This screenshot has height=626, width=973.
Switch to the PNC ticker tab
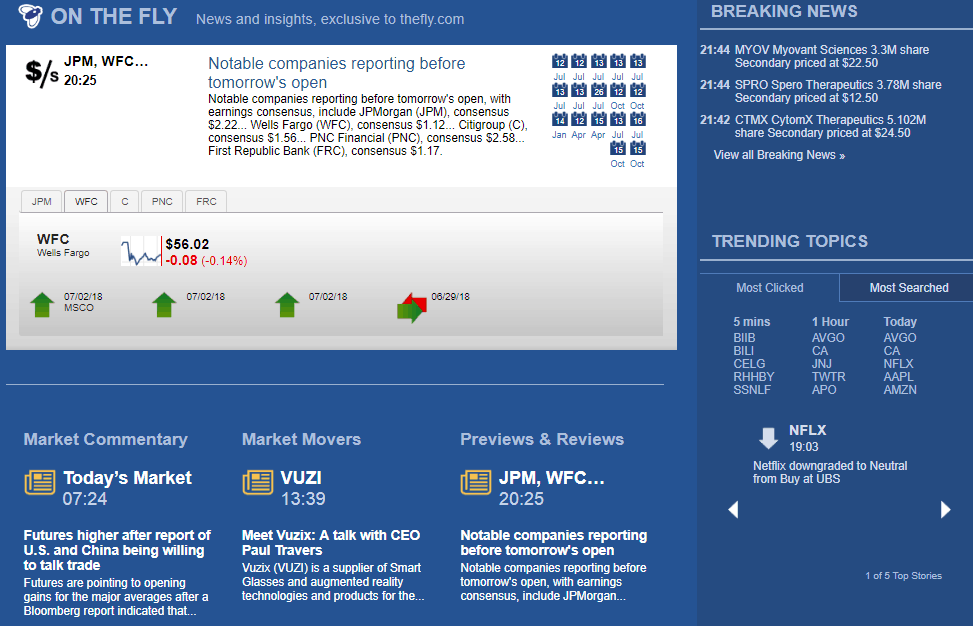(162, 202)
